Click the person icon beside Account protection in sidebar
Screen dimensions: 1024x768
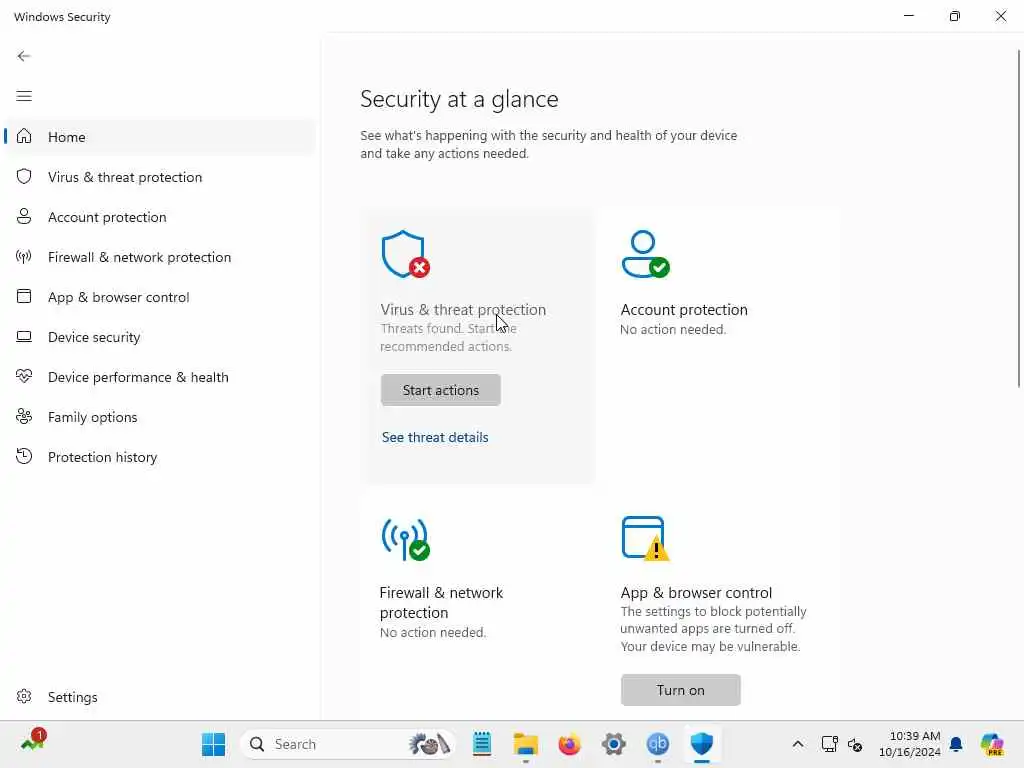24,216
